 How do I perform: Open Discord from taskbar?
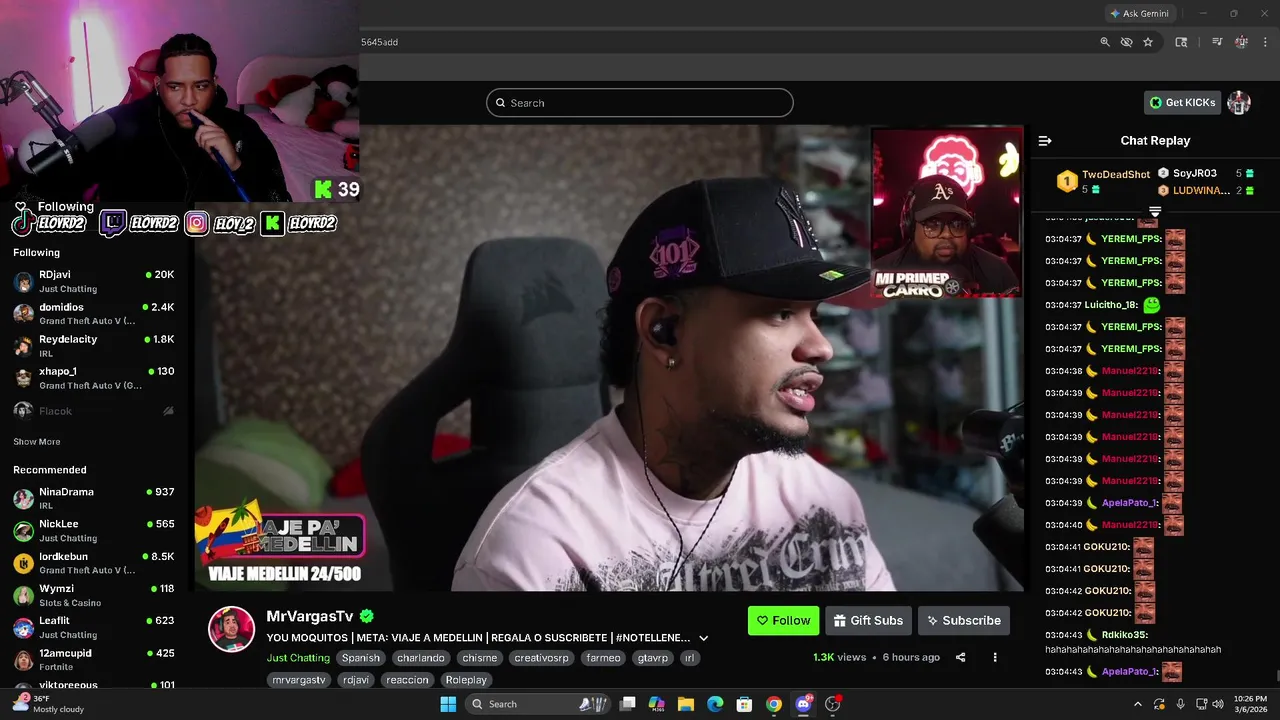[803, 704]
